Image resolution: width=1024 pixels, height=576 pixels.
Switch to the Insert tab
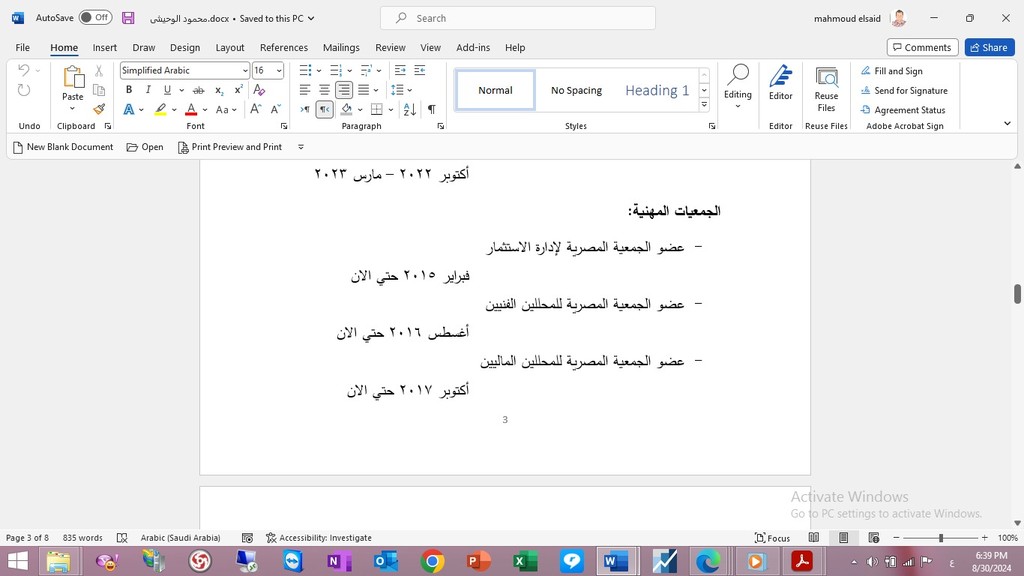point(104,48)
